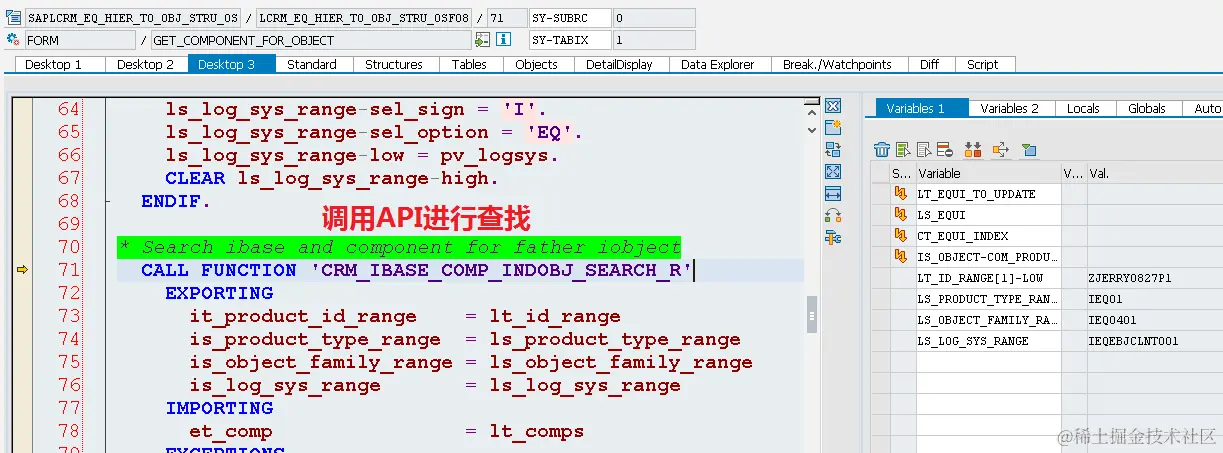Click the SY-TABIX field

[x=569, y=40]
